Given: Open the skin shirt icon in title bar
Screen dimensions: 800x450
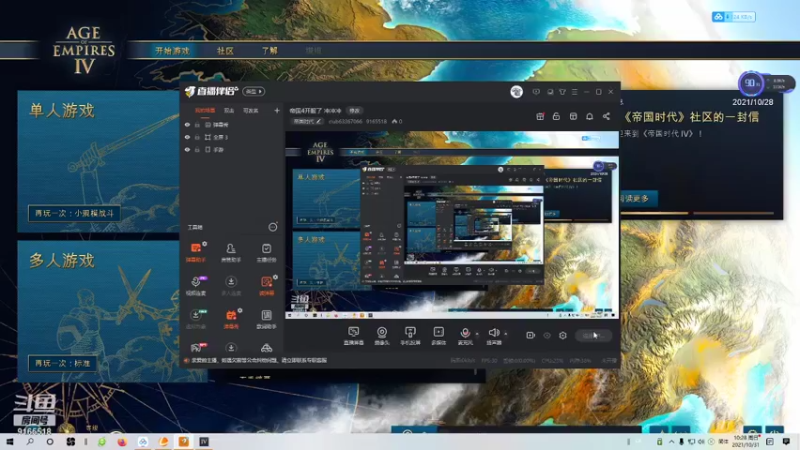Looking at the screenshot, I should click(562, 92).
